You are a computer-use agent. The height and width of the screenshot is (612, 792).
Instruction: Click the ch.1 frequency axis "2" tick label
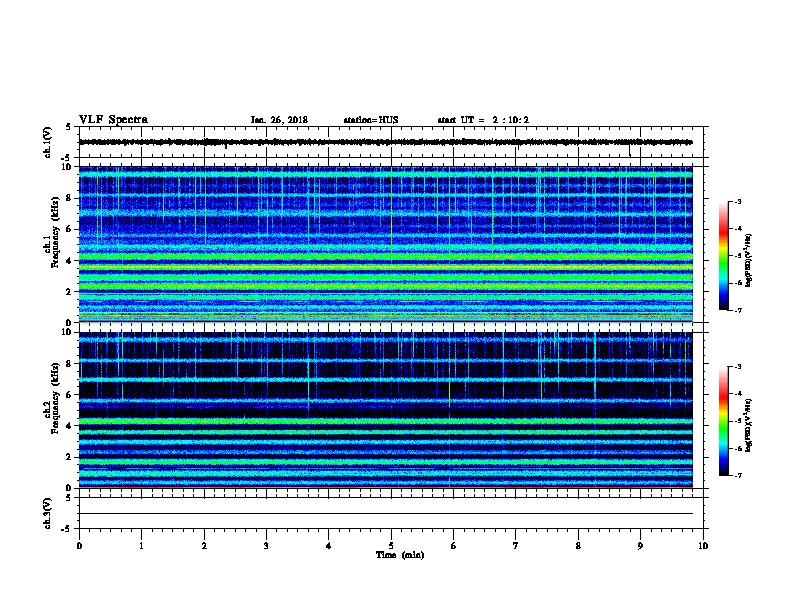[x=69, y=292]
